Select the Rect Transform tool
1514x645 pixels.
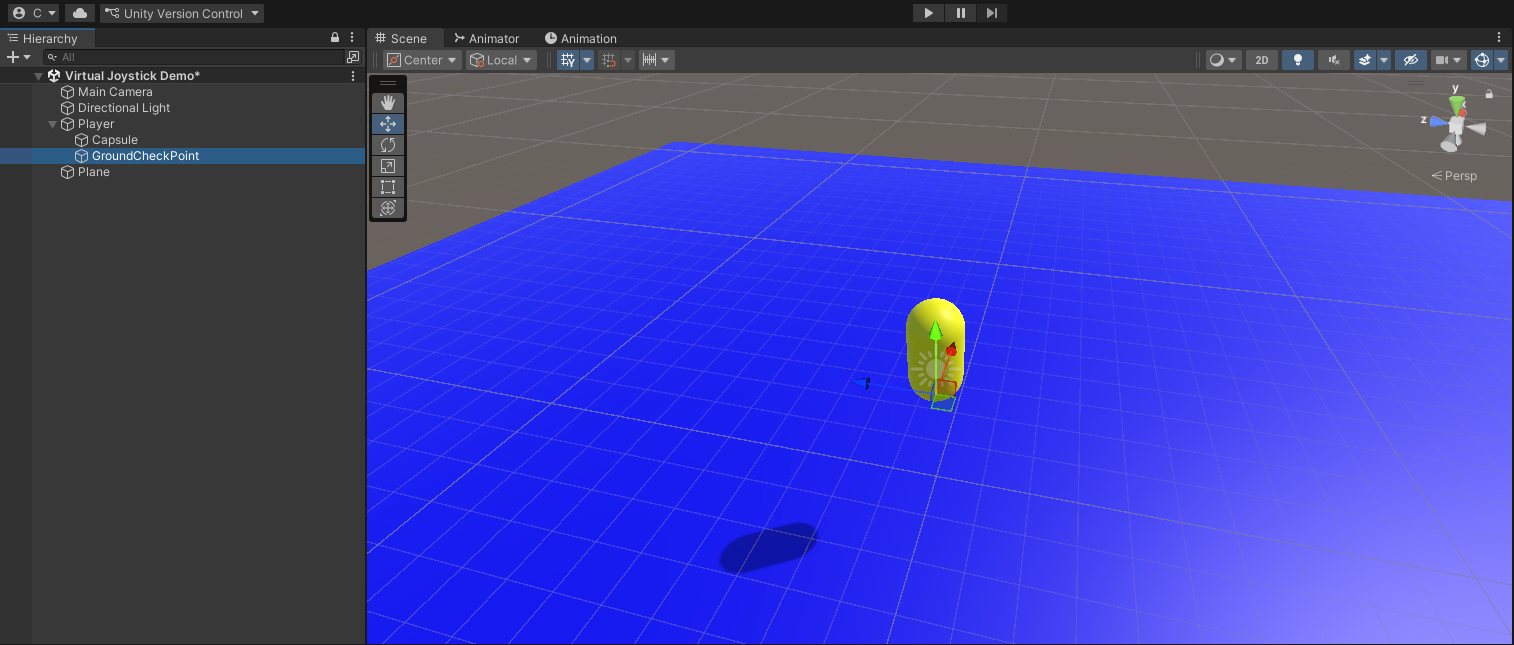[x=387, y=187]
